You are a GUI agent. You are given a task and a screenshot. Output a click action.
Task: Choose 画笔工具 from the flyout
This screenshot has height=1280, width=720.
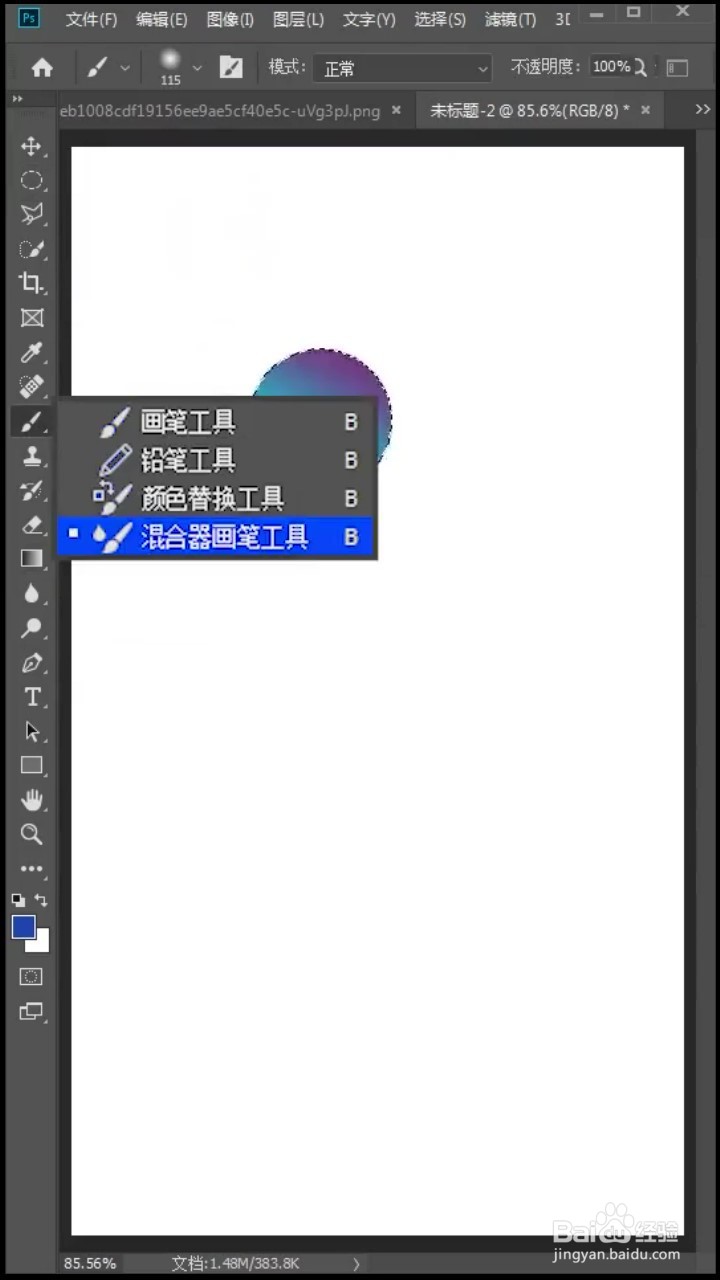[x=217, y=422]
